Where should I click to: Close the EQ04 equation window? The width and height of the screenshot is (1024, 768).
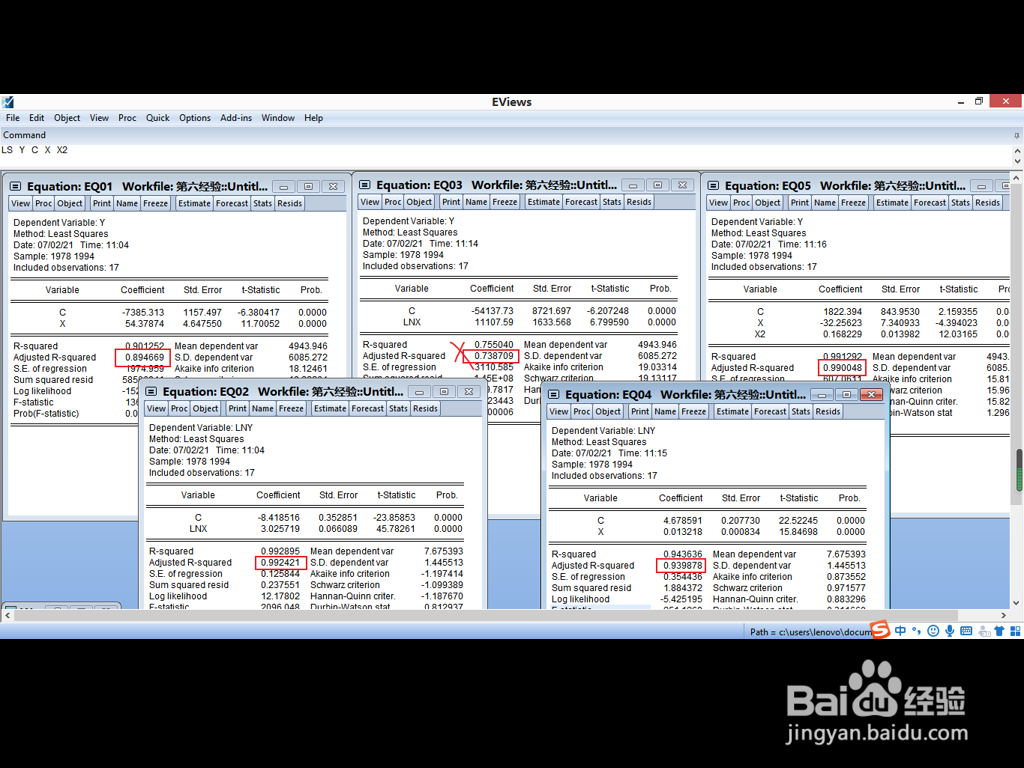[x=871, y=395]
